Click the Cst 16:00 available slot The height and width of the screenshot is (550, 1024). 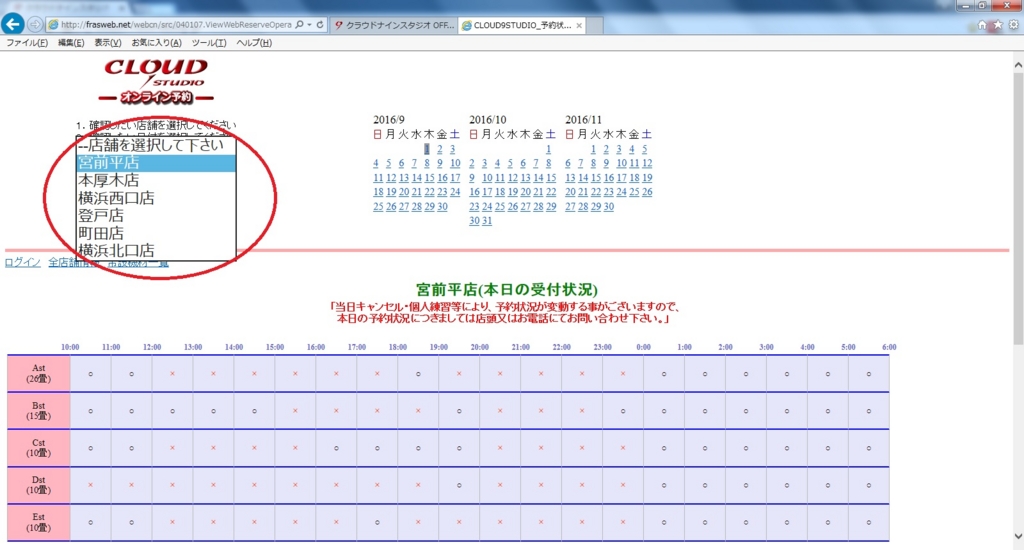[336, 449]
